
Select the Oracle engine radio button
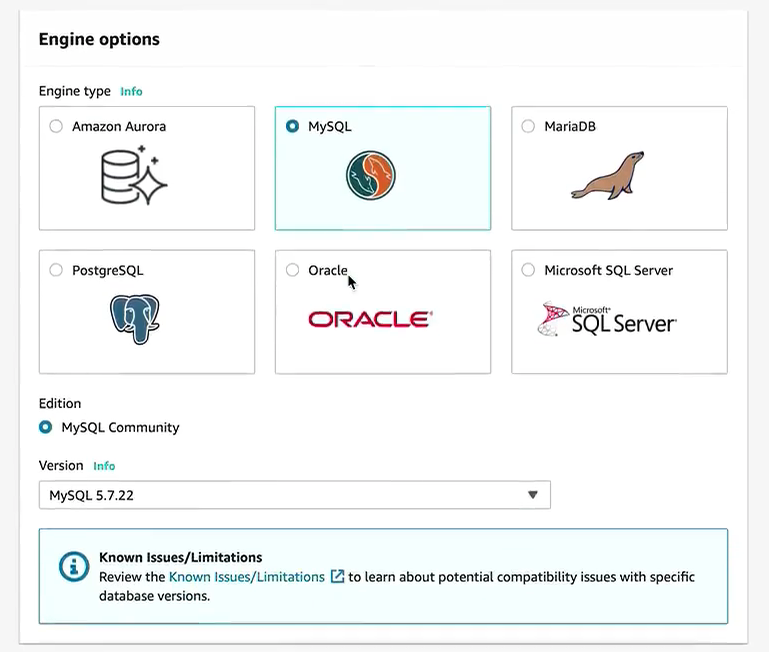point(292,270)
